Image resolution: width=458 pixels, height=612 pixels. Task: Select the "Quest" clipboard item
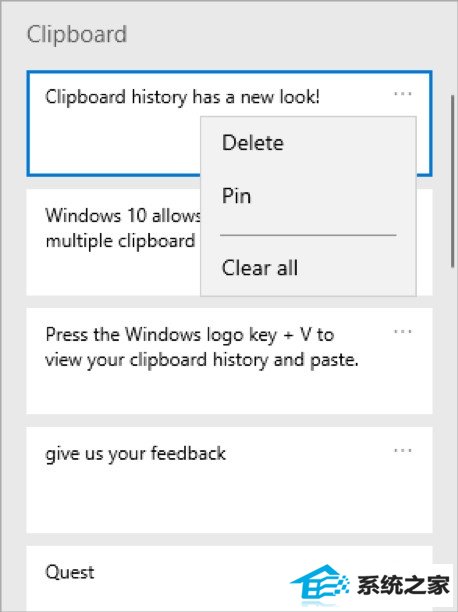[x=156, y=579]
